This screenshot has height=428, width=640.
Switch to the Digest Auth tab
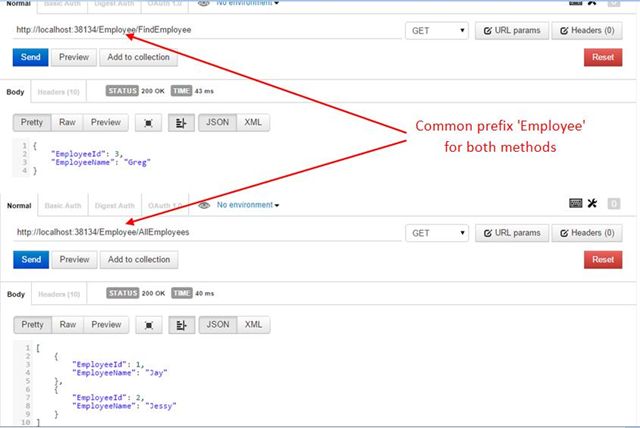pyautogui.click(x=115, y=206)
